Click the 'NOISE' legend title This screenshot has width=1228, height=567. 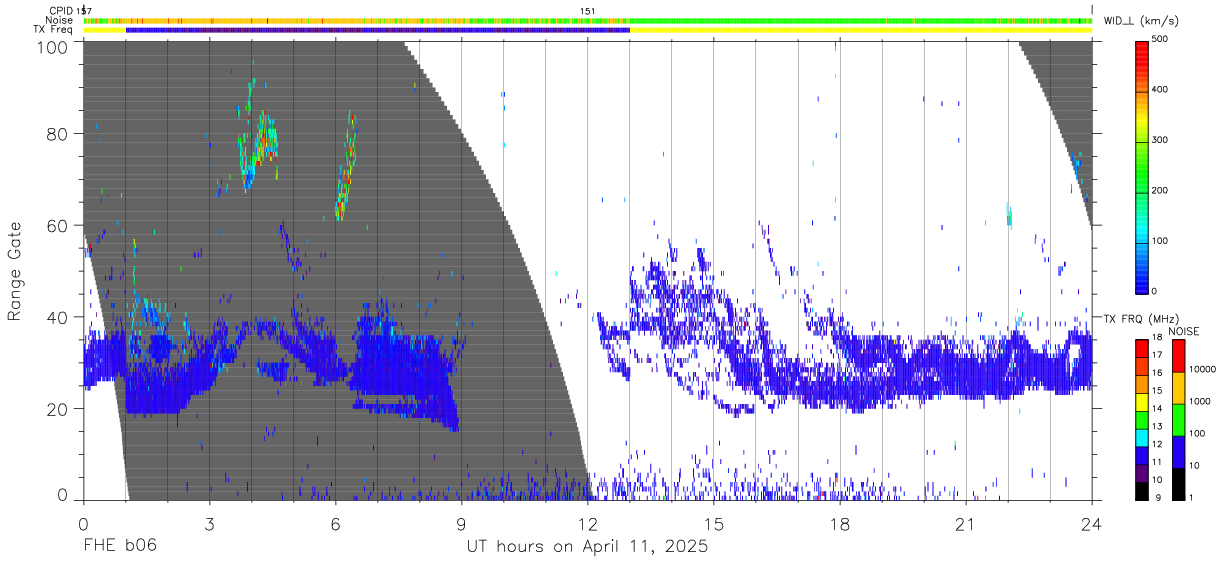coord(1183,331)
